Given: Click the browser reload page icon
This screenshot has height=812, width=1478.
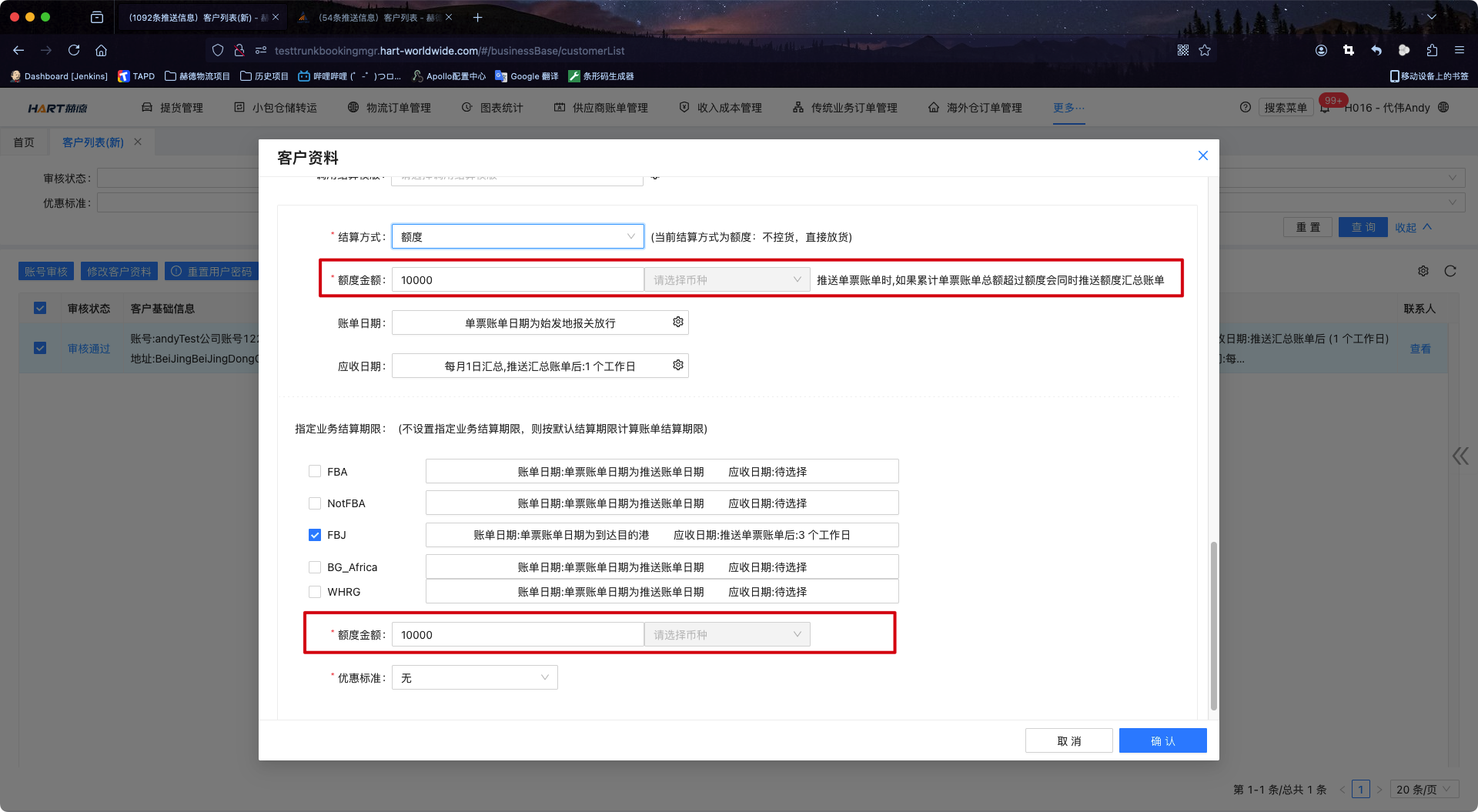Looking at the screenshot, I should 74,50.
